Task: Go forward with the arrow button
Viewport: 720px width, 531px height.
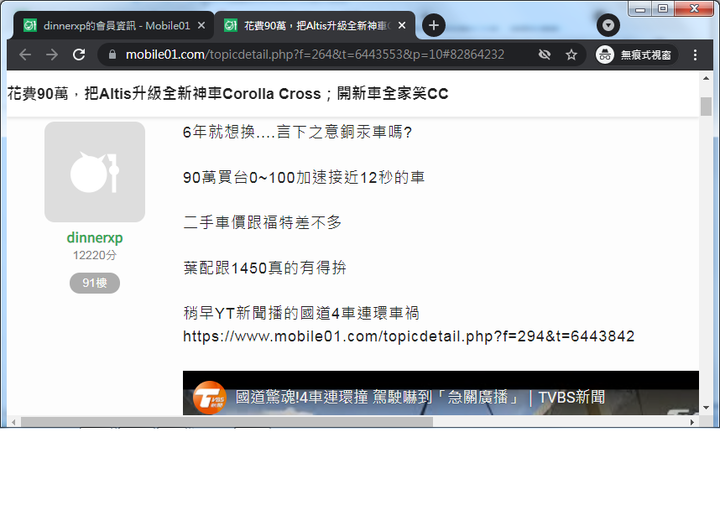Action: click(x=52, y=55)
